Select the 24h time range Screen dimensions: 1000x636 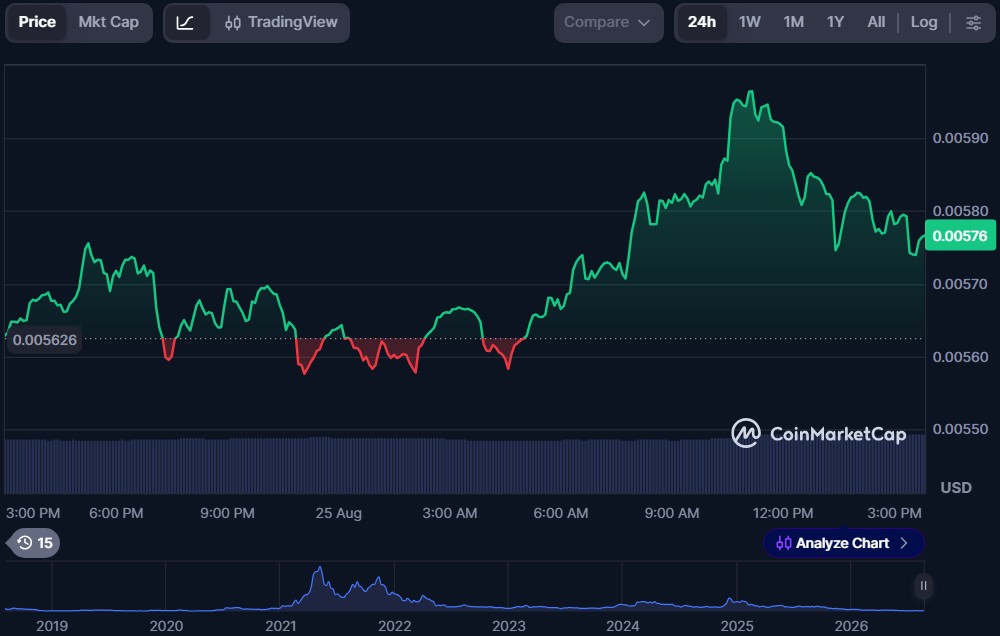pyautogui.click(x=702, y=22)
